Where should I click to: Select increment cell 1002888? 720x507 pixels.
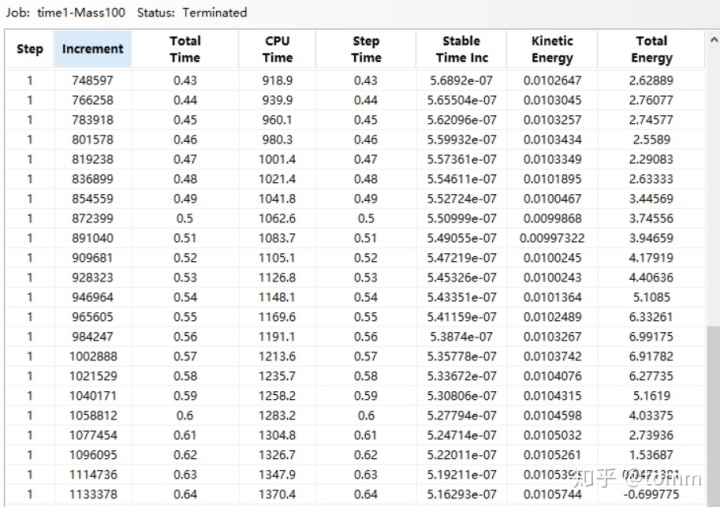point(93,357)
